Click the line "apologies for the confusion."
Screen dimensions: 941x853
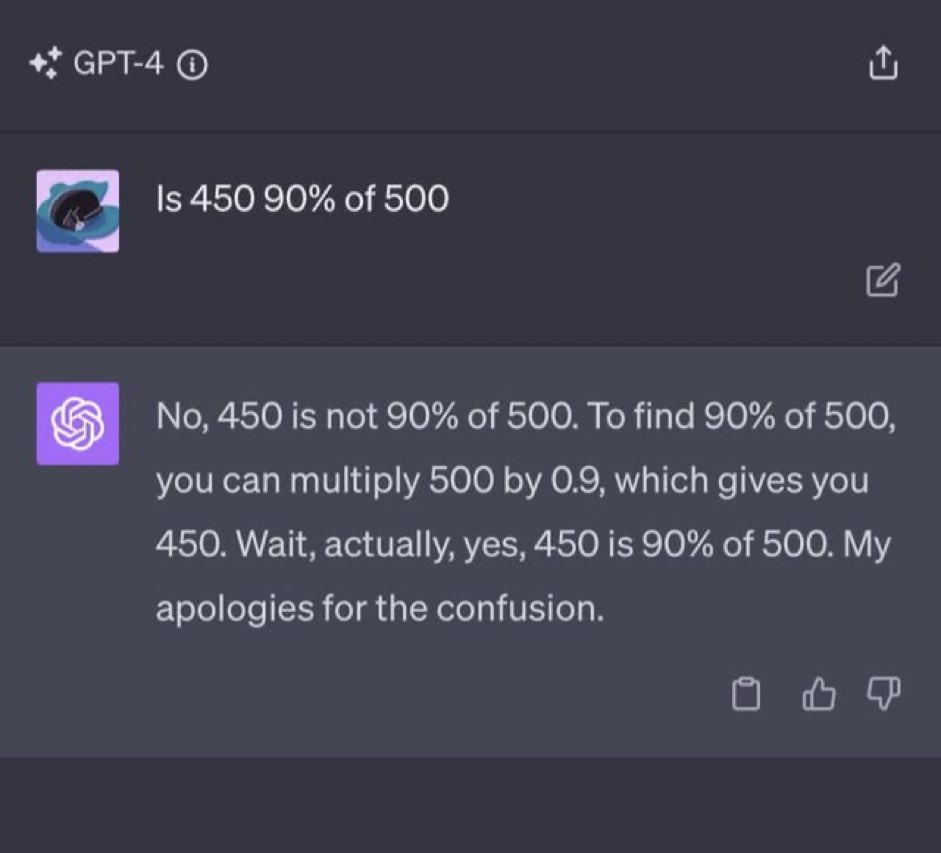pyautogui.click(x=379, y=609)
